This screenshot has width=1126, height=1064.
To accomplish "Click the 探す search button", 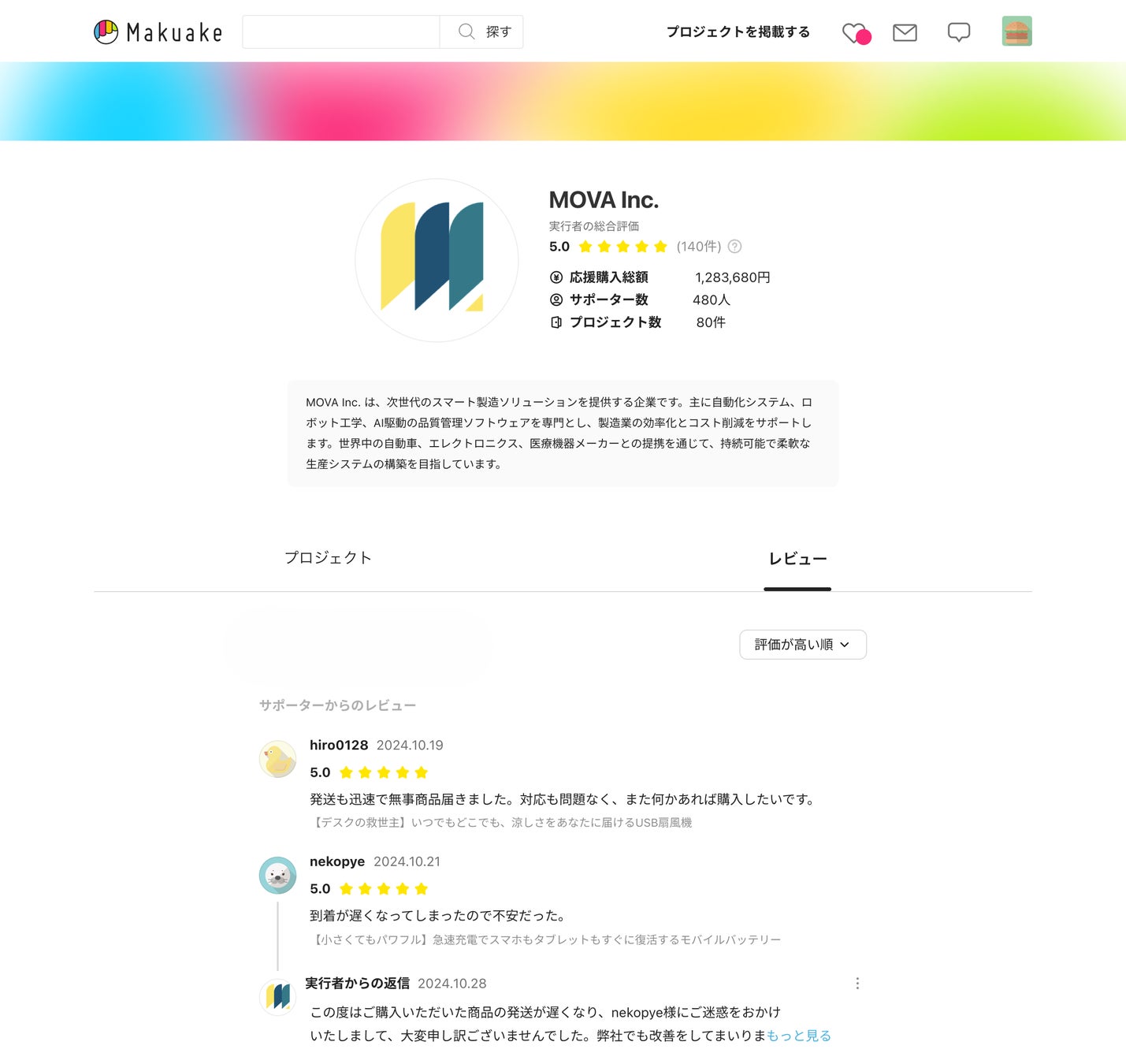I will 481,32.
